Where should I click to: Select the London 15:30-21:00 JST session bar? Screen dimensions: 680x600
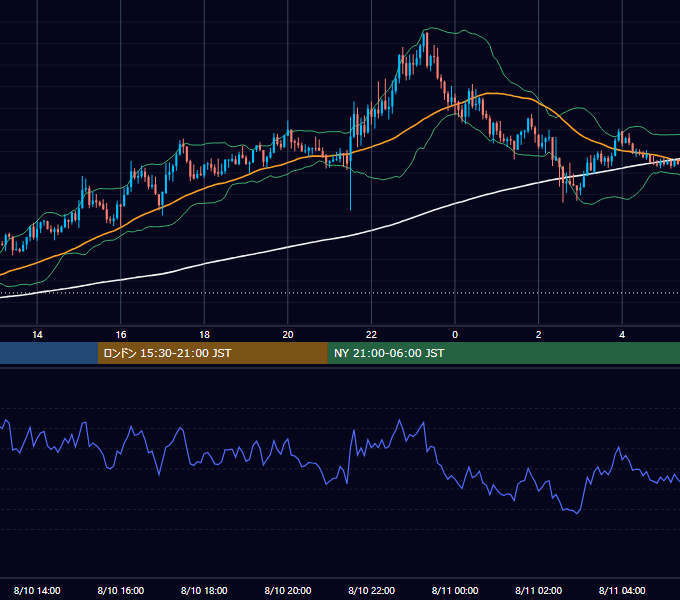pyautogui.click(x=212, y=353)
